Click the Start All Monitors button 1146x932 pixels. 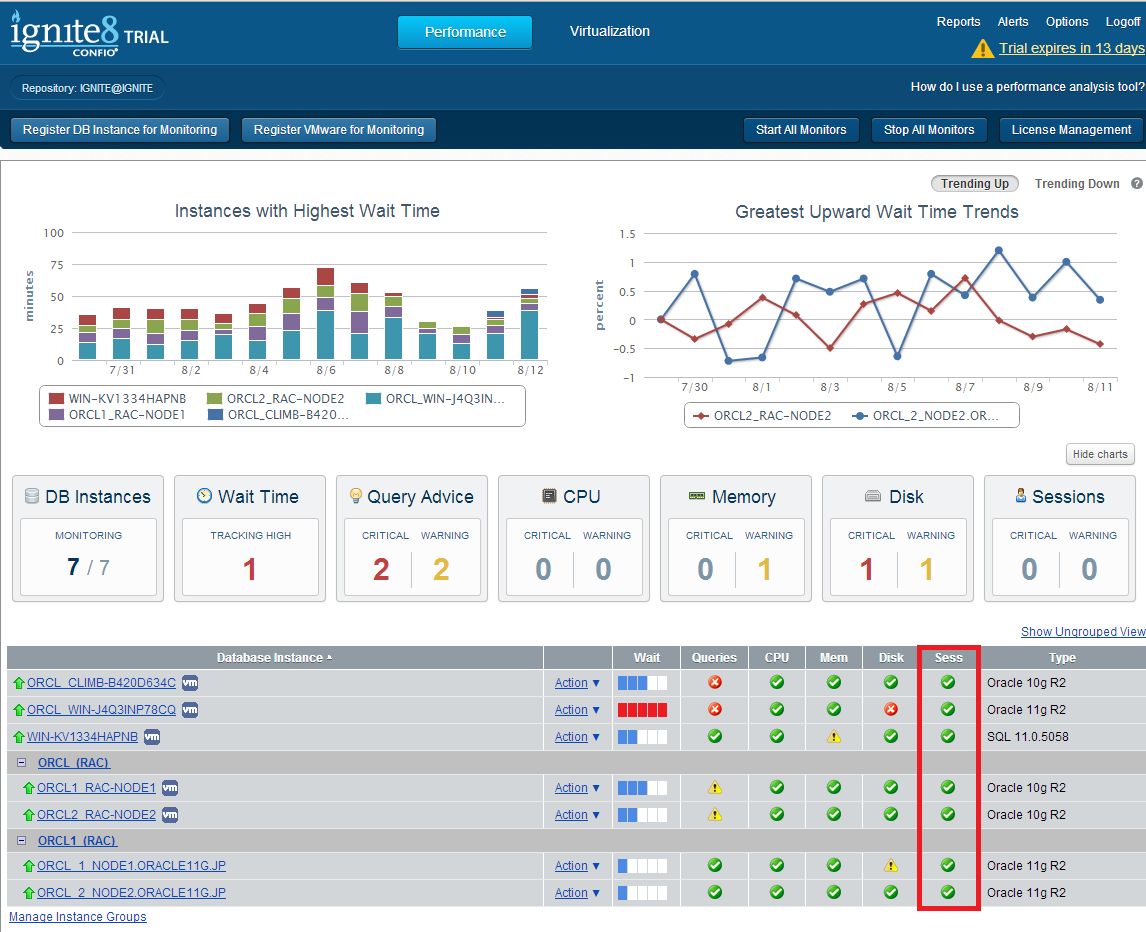[801, 129]
